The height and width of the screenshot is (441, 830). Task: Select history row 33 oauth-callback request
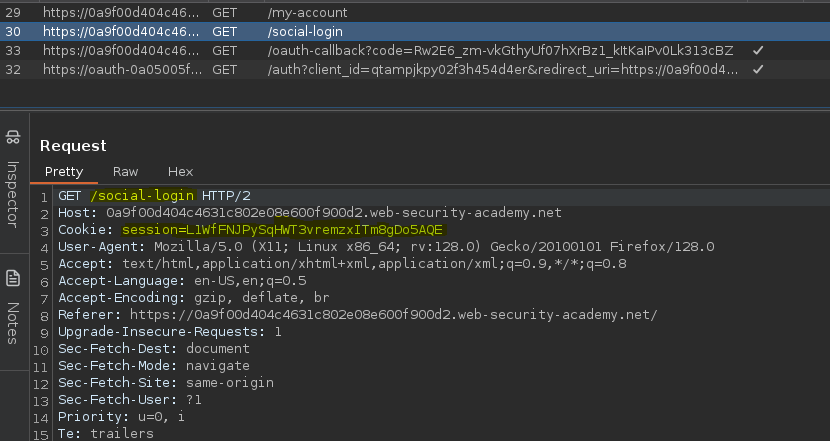click(415, 50)
